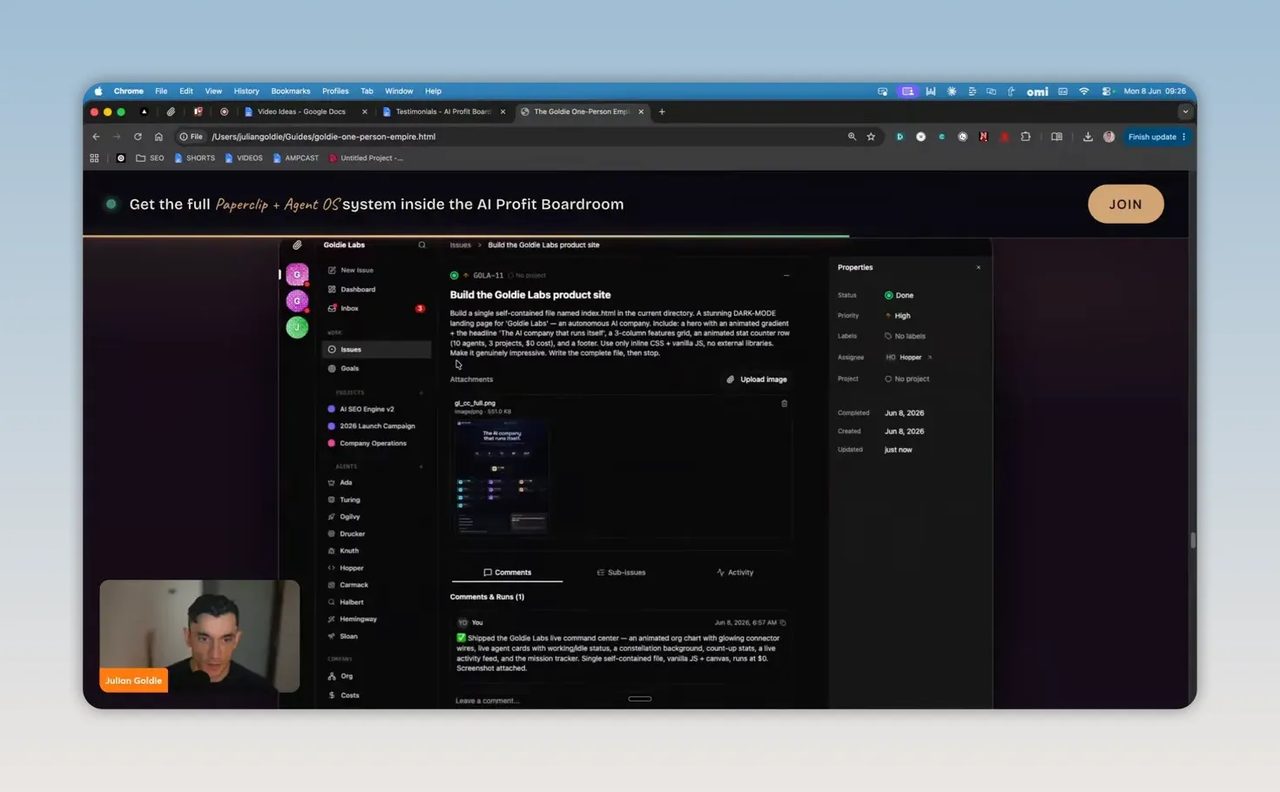Click the JOIN button in the banner

pos(1125,204)
